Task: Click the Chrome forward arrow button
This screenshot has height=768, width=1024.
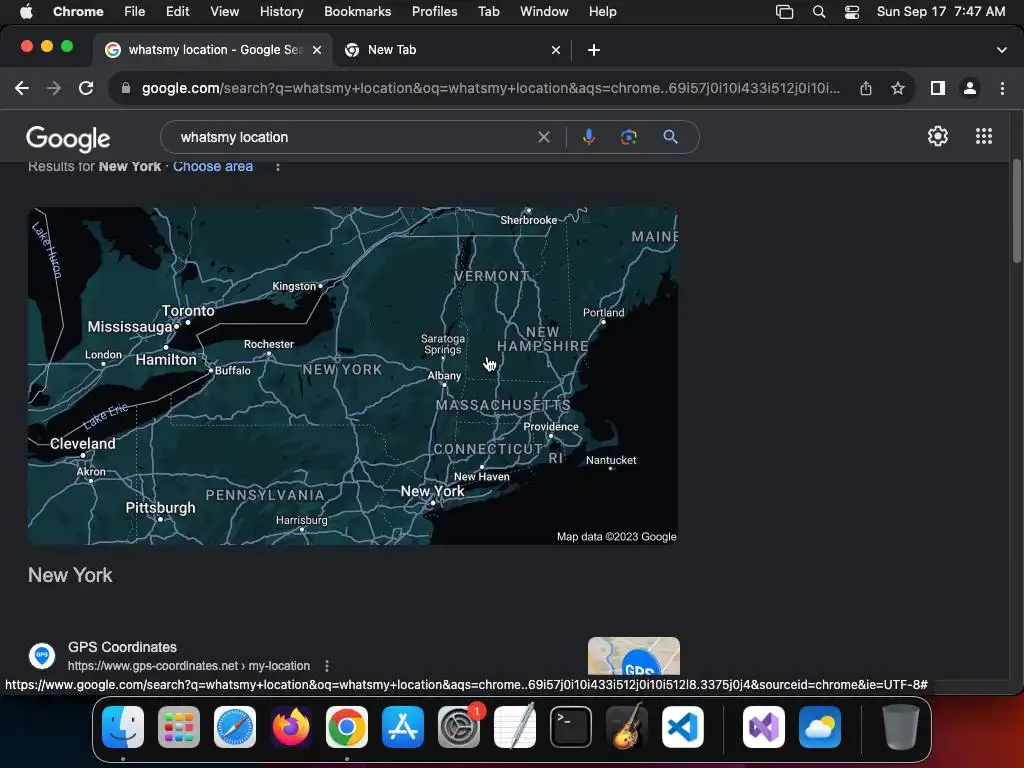Action: (x=54, y=88)
